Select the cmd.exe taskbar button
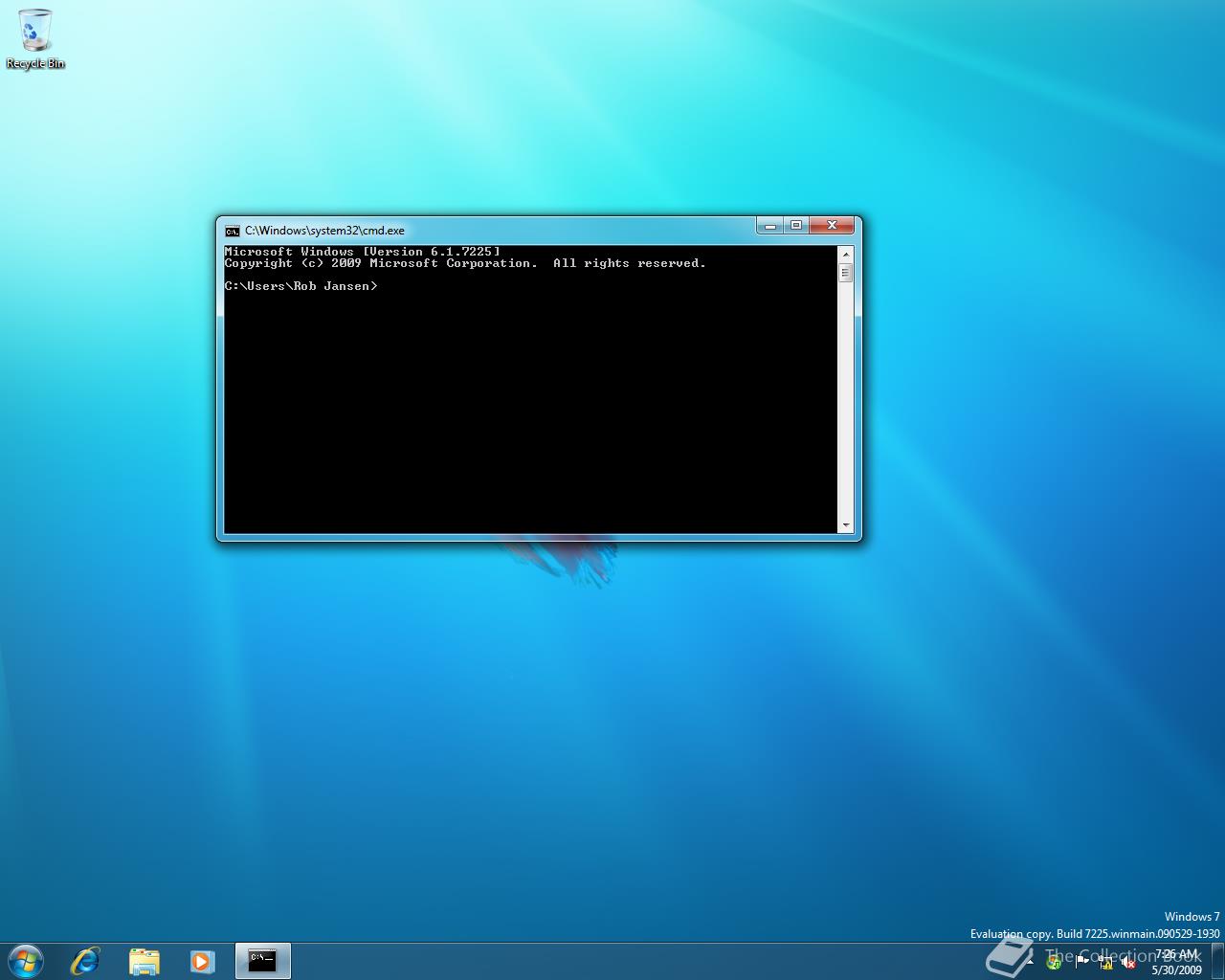The height and width of the screenshot is (980, 1225). click(x=262, y=961)
